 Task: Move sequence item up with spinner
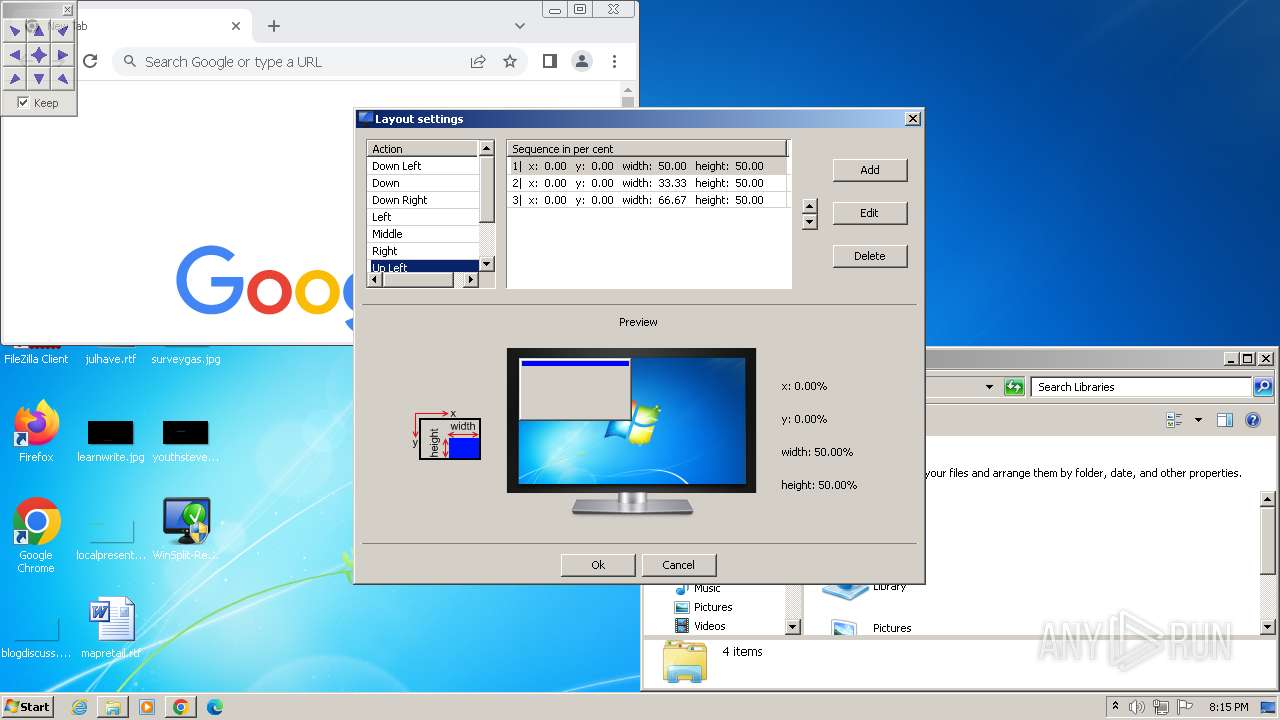coord(810,207)
